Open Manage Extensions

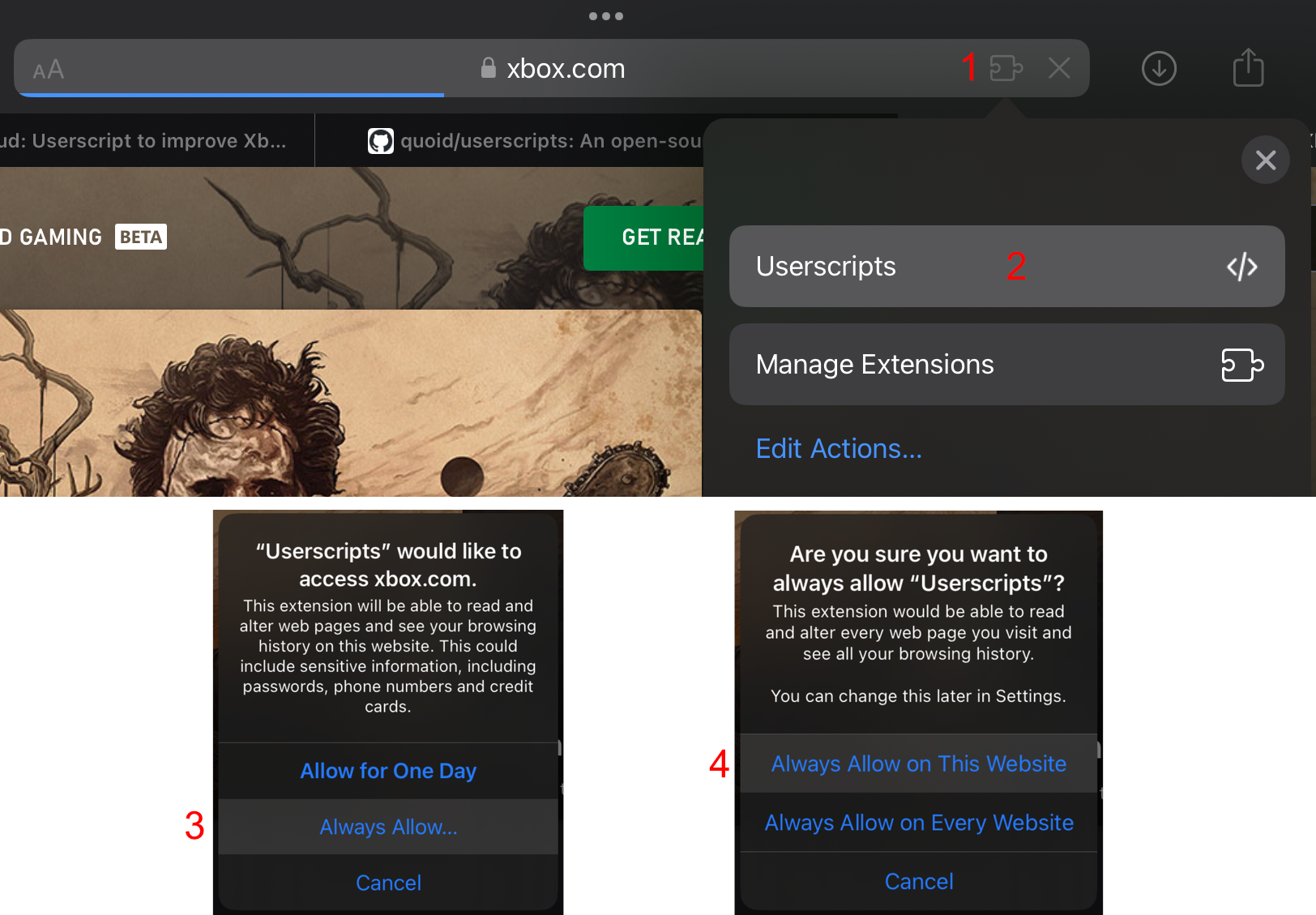(x=1006, y=365)
